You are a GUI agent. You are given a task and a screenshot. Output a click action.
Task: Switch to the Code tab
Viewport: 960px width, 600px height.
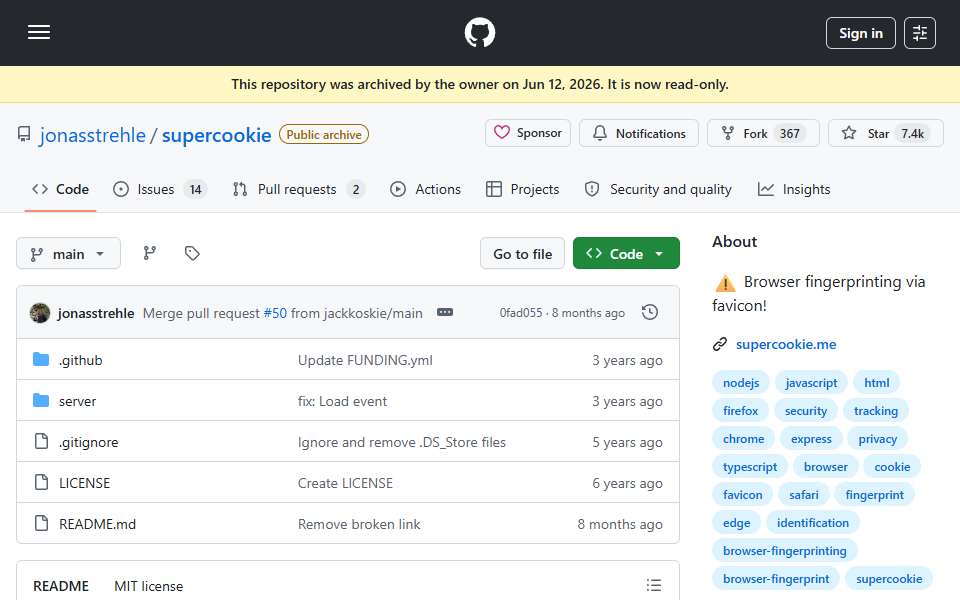[x=60, y=189]
